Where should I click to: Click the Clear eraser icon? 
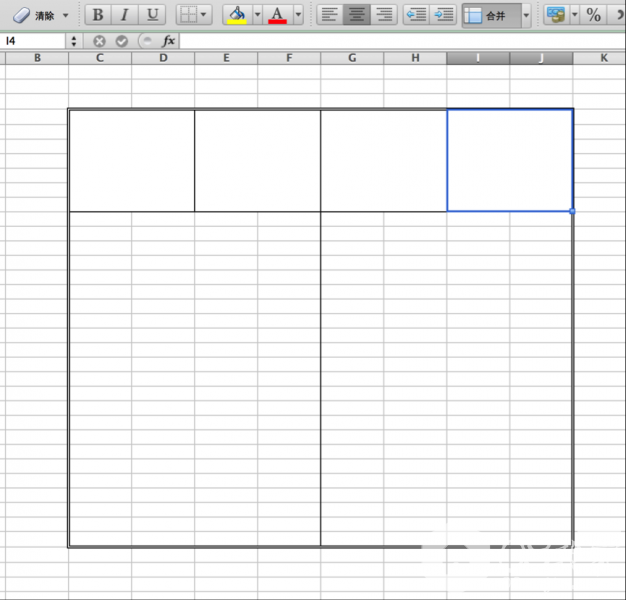tap(22, 16)
